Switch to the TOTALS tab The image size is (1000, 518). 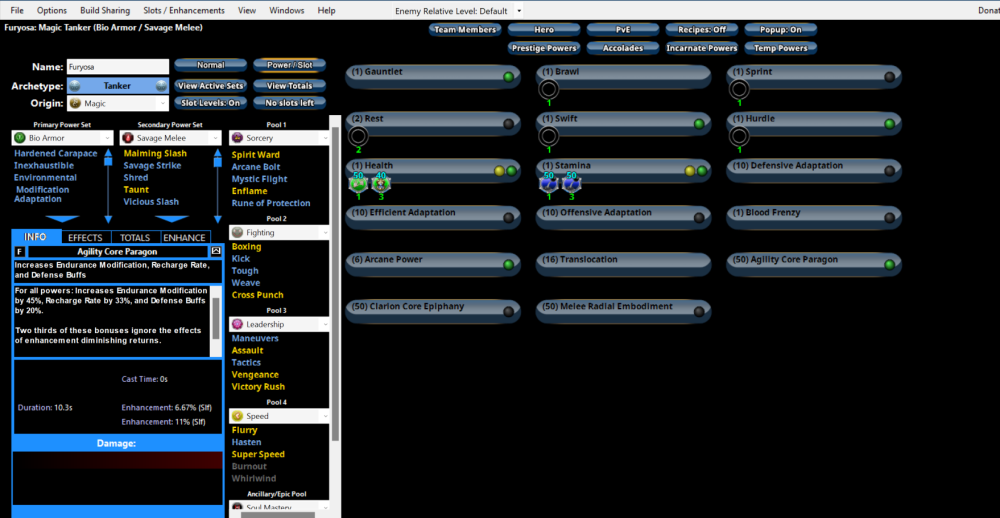point(135,237)
